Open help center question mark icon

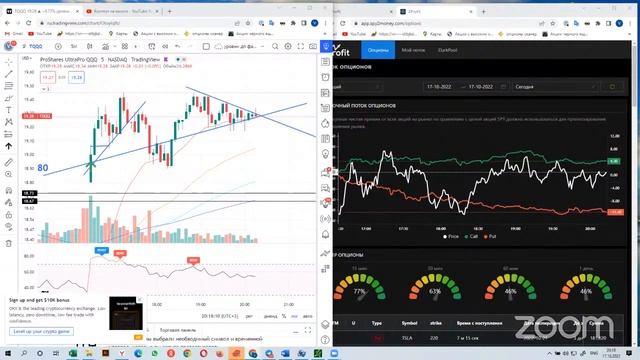tap(325, 340)
